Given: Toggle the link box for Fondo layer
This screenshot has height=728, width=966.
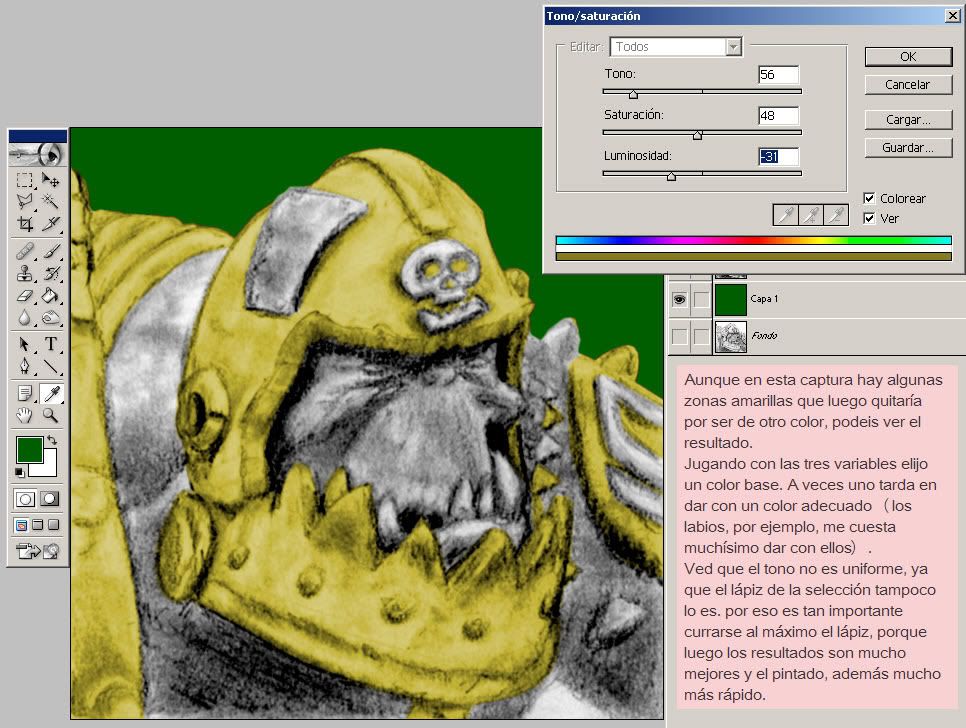Looking at the screenshot, I should point(701,336).
